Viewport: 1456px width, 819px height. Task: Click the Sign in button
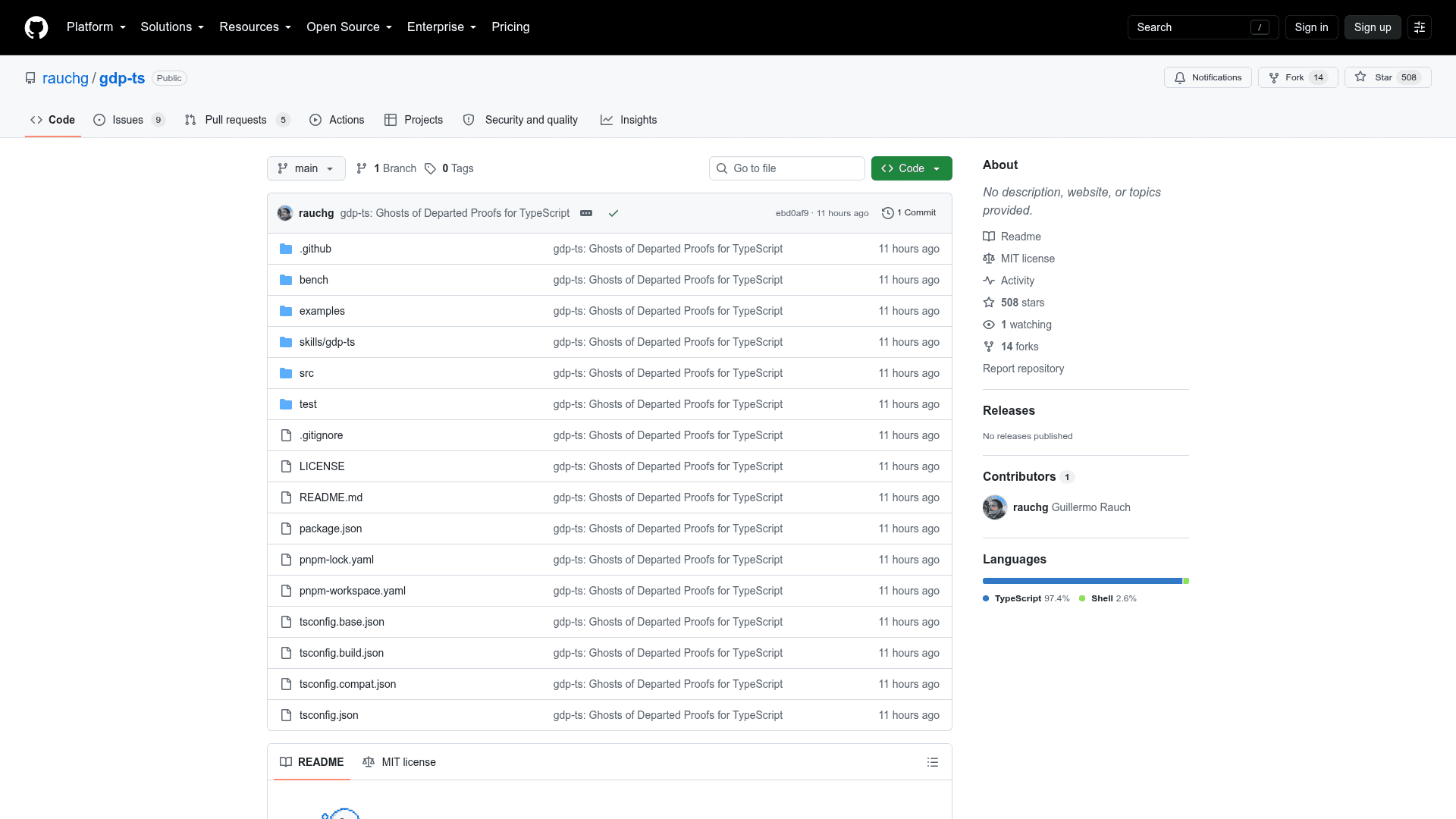[1311, 27]
